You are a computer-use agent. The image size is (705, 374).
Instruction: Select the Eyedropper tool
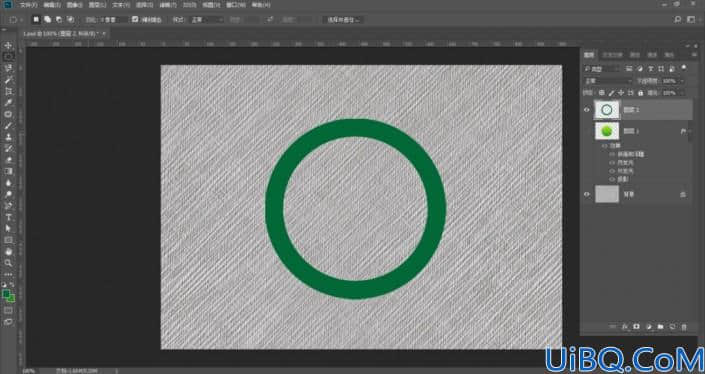[8, 103]
